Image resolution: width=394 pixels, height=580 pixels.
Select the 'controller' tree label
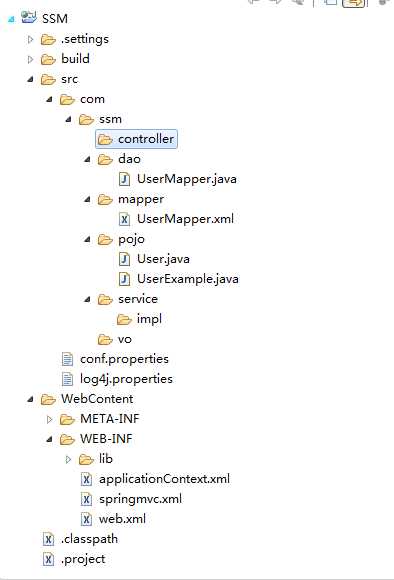click(x=146, y=139)
